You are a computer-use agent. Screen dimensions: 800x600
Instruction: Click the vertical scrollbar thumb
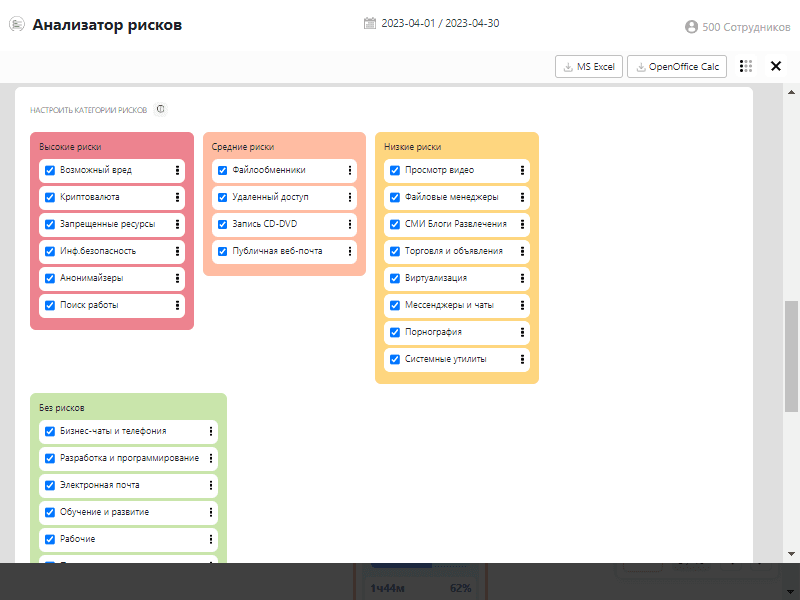pyautogui.click(x=791, y=355)
